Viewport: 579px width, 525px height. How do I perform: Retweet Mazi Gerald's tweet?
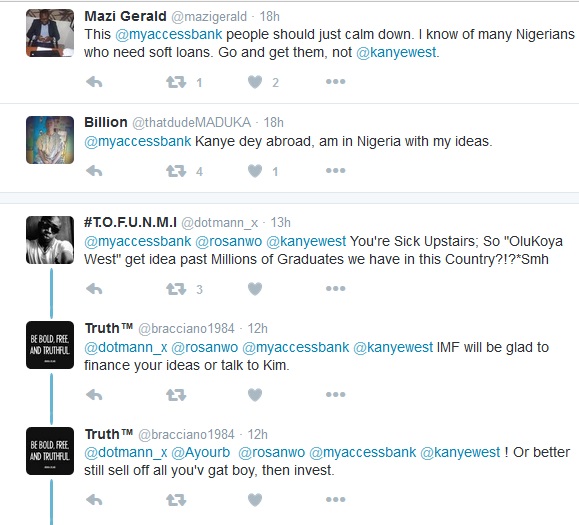pyautogui.click(x=176, y=82)
